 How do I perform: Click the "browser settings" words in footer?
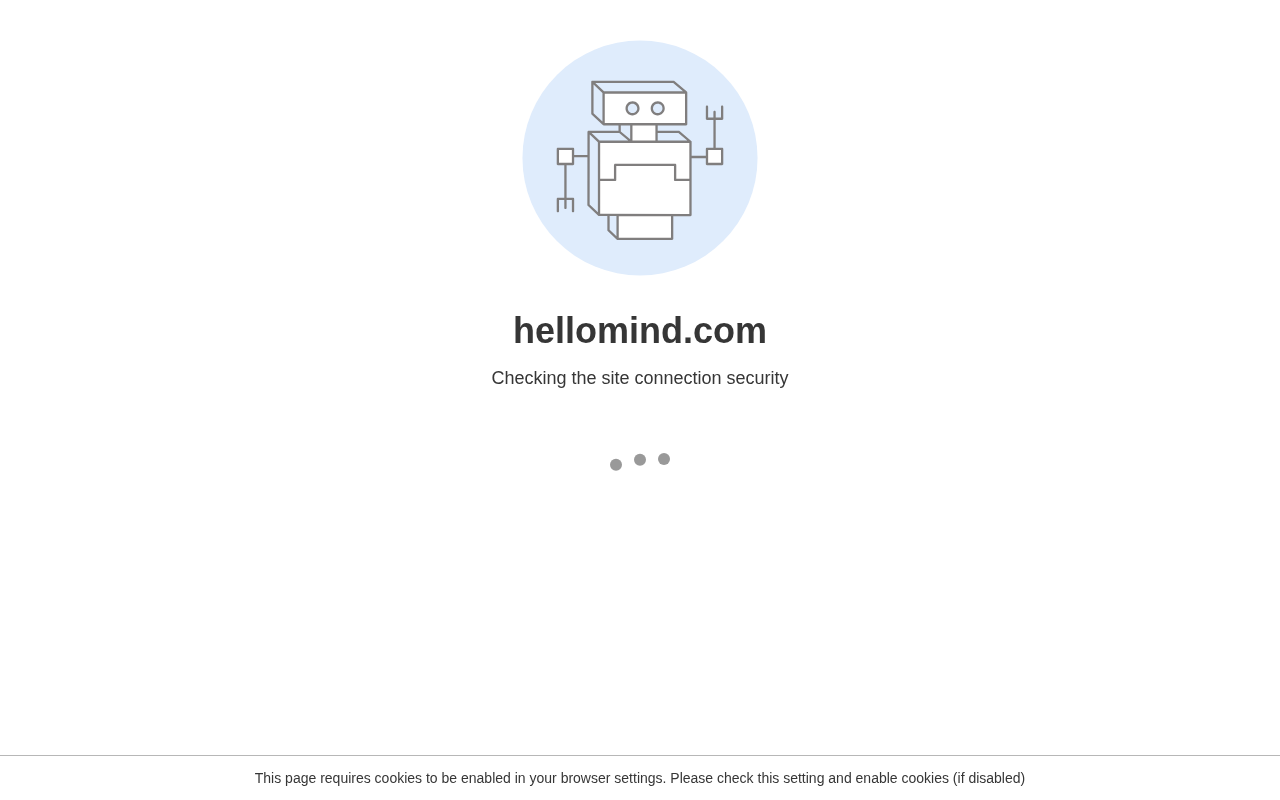coord(613,778)
